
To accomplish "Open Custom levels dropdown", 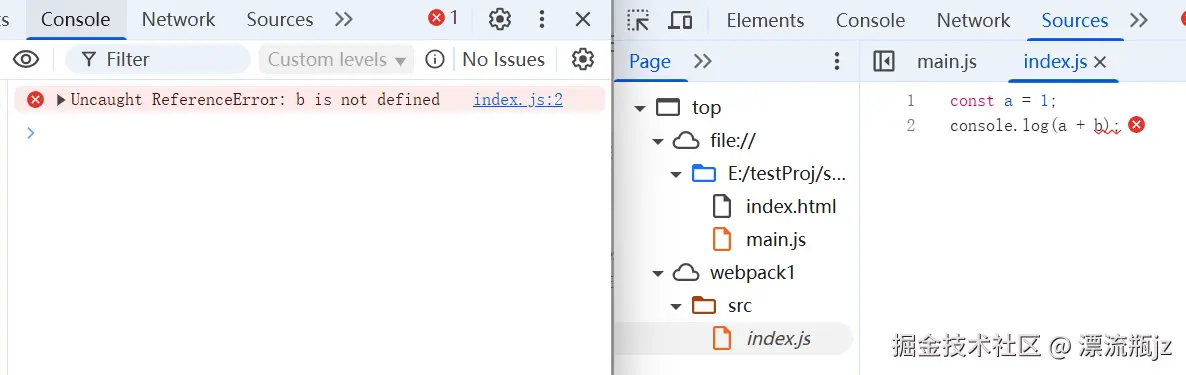I will [x=337, y=59].
